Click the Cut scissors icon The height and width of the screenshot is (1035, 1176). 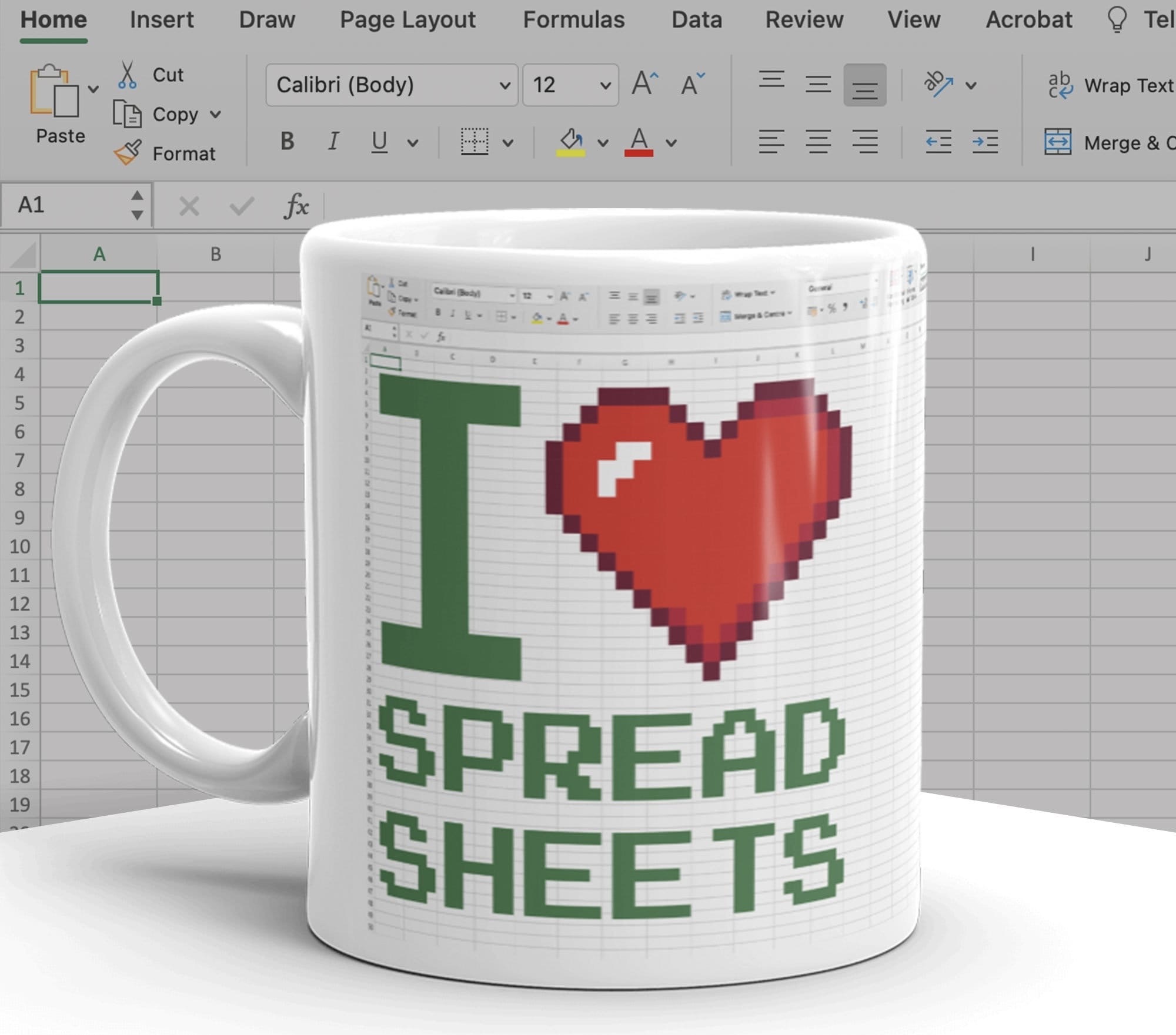coord(127,75)
